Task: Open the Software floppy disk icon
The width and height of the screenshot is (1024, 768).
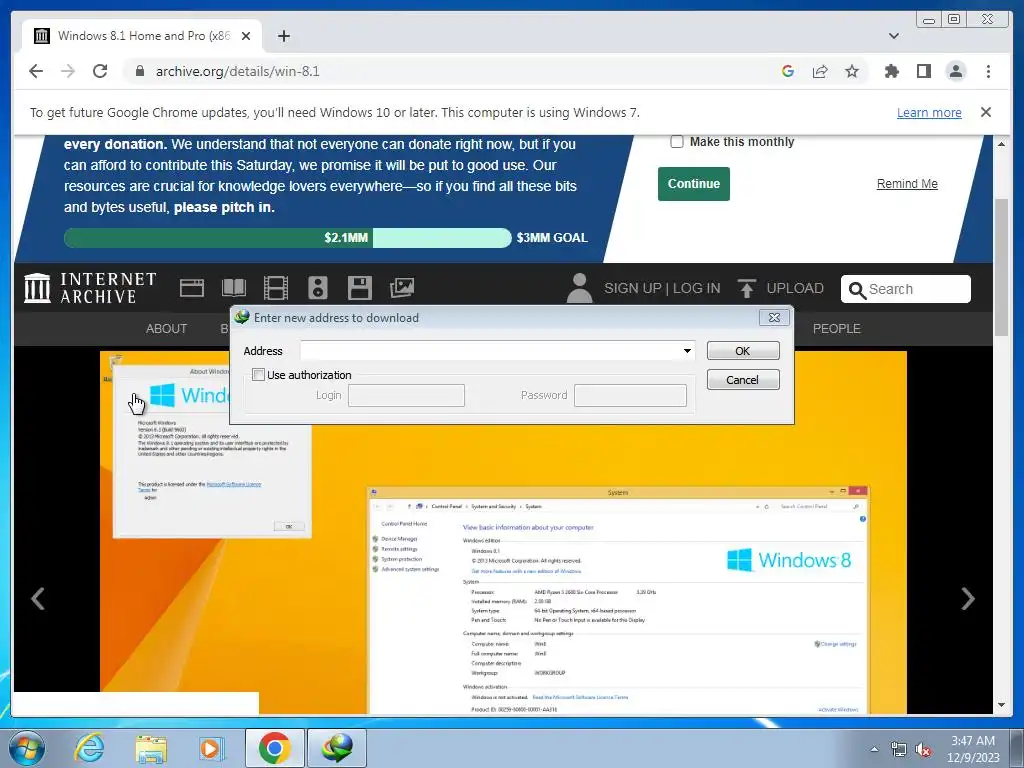Action: click(x=359, y=288)
